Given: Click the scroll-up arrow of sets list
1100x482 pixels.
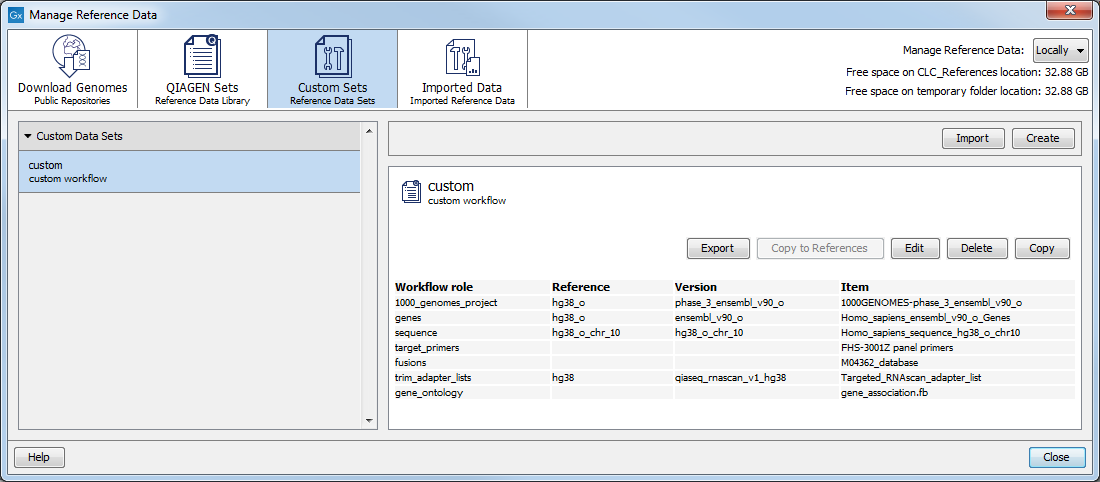Looking at the screenshot, I should tap(370, 131).
